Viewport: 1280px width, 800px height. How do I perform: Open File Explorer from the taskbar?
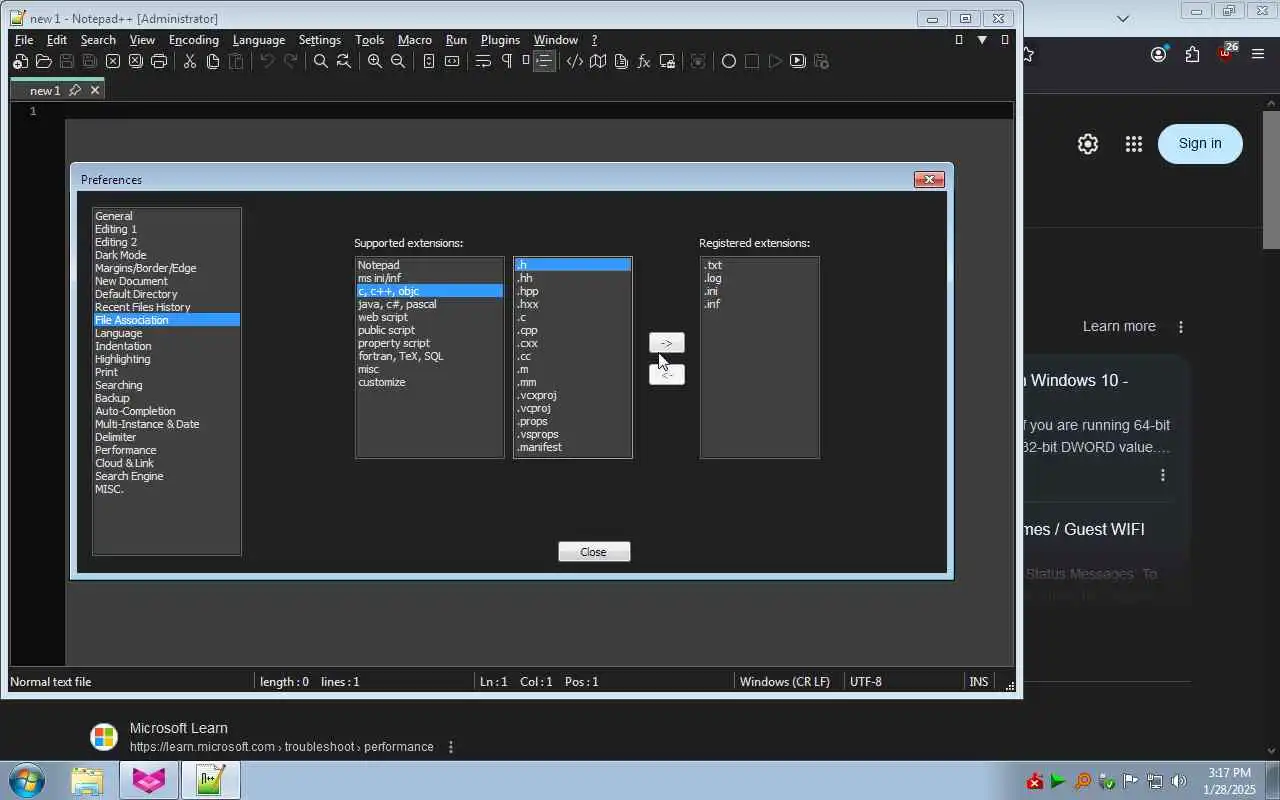click(x=87, y=780)
